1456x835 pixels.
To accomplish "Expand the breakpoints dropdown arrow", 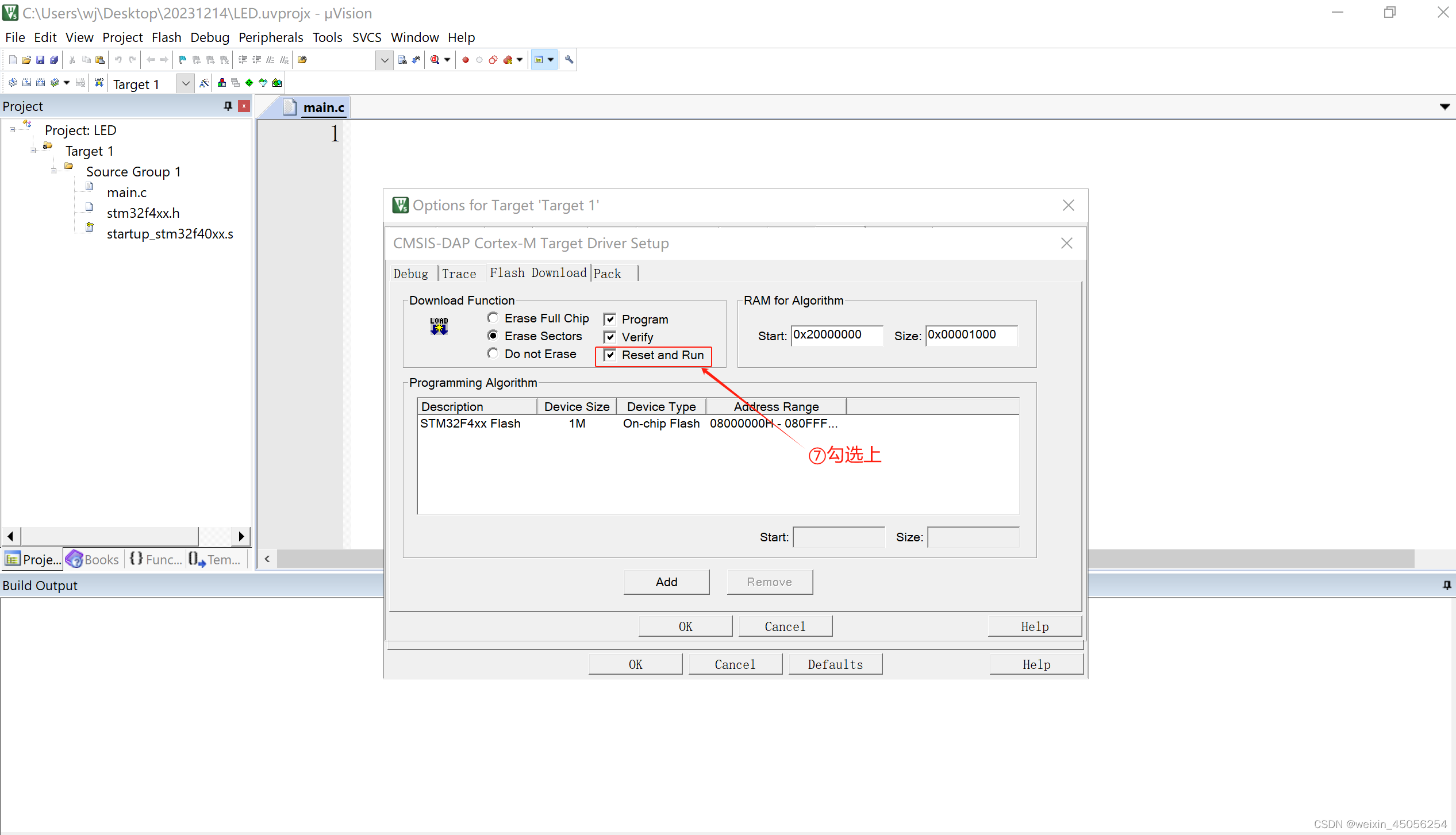I will point(520,60).
